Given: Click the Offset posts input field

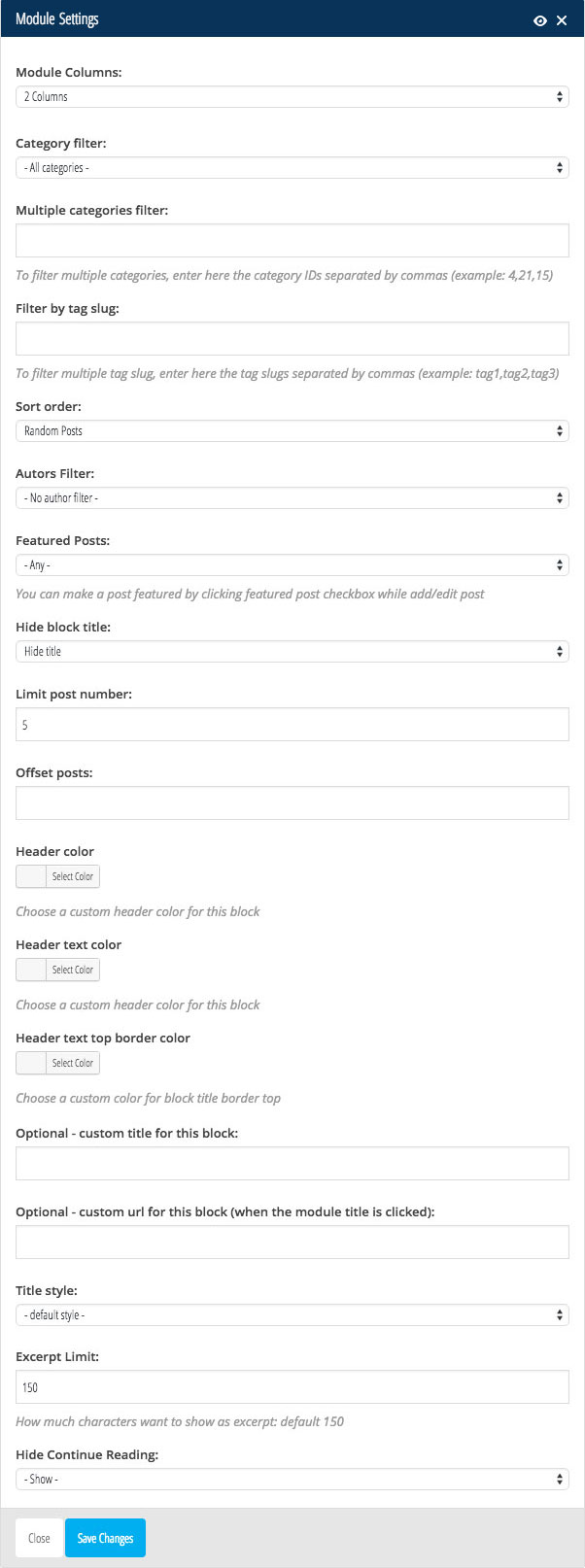Looking at the screenshot, I should click(x=292, y=802).
